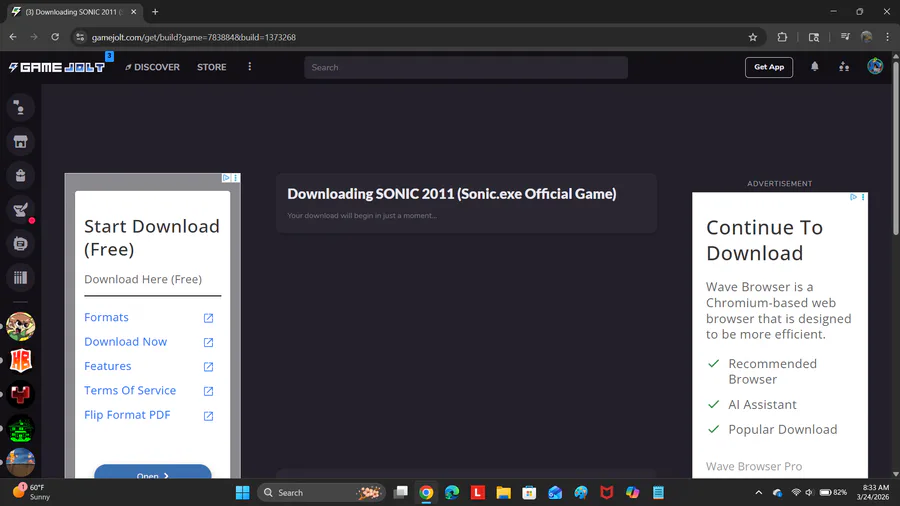
Task: Open the sidebar library icon
Action: pyautogui.click(x=20, y=278)
